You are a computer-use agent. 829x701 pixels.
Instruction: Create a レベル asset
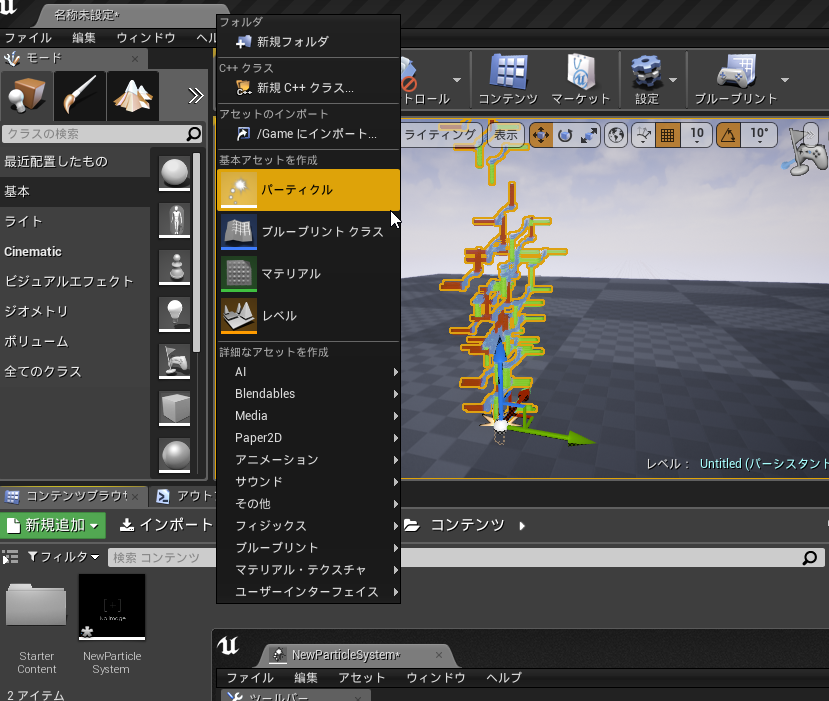308,316
